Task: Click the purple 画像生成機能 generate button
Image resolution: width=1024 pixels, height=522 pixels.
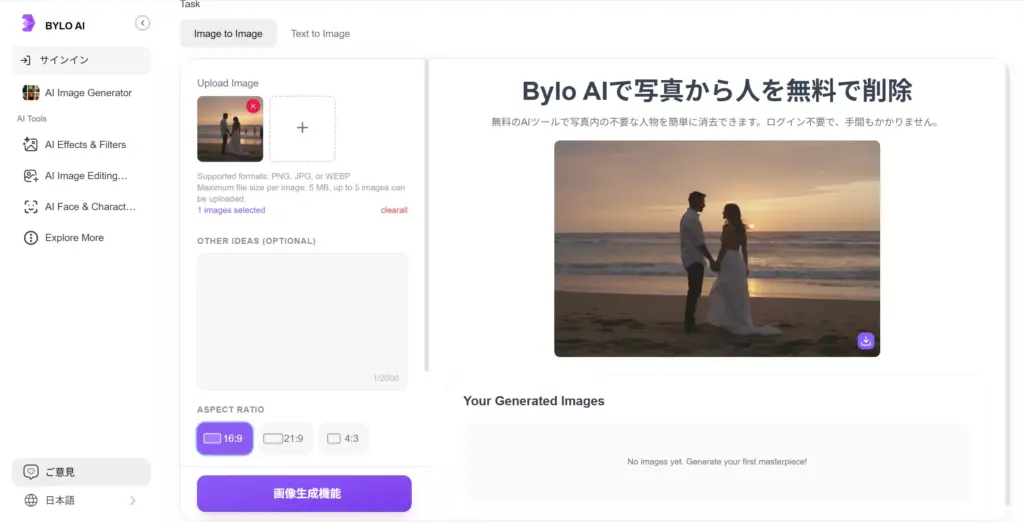Action: point(304,493)
